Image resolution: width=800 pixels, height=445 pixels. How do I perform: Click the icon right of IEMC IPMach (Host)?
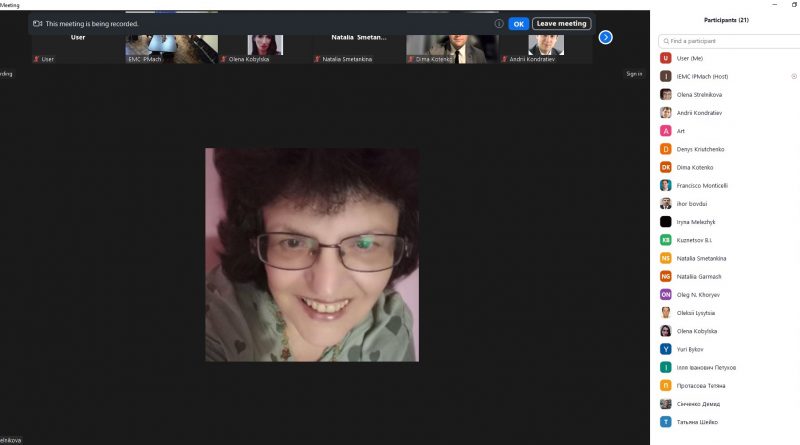click(794, 76)
